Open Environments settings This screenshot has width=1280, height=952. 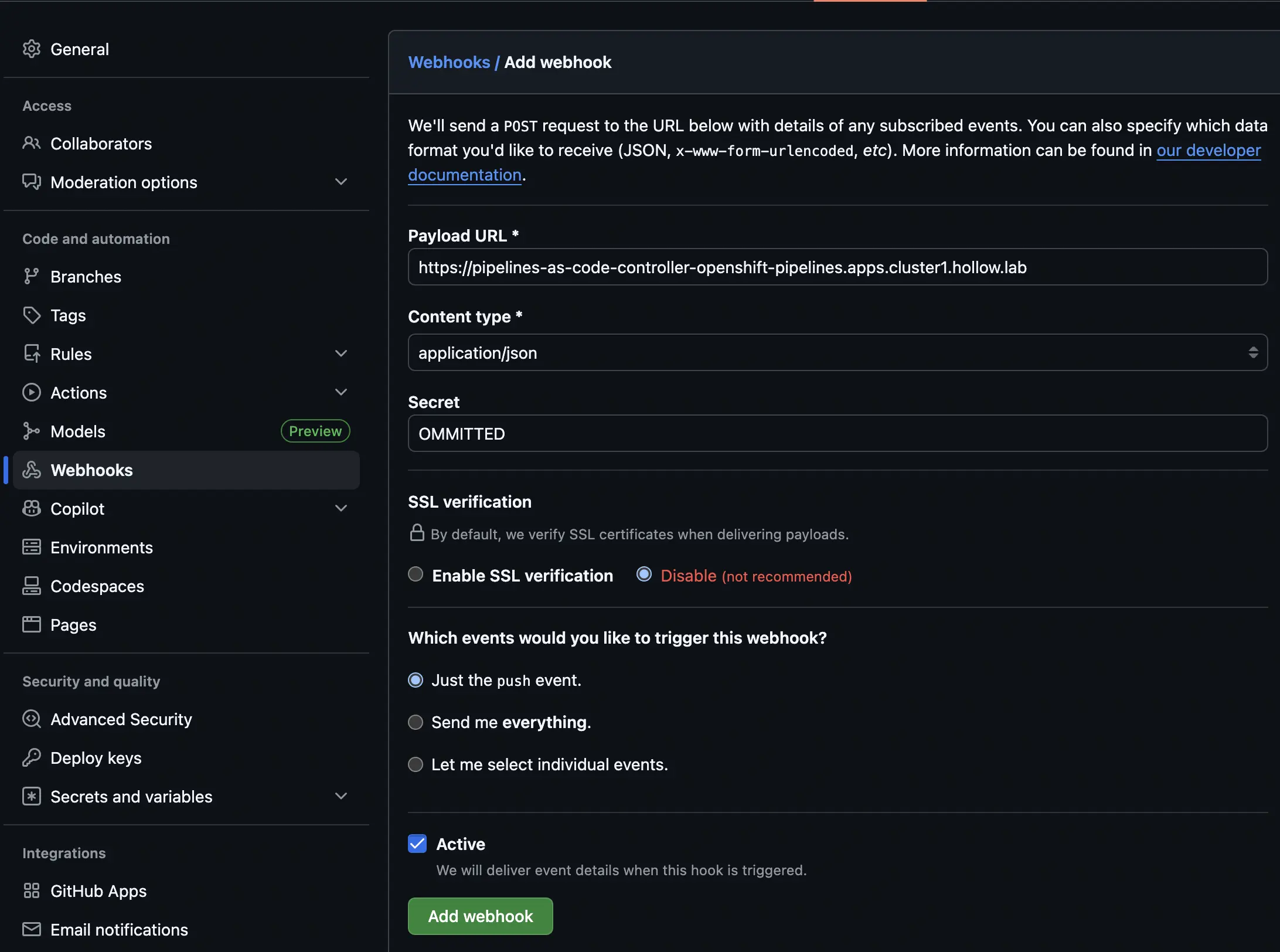pos(186,547)
